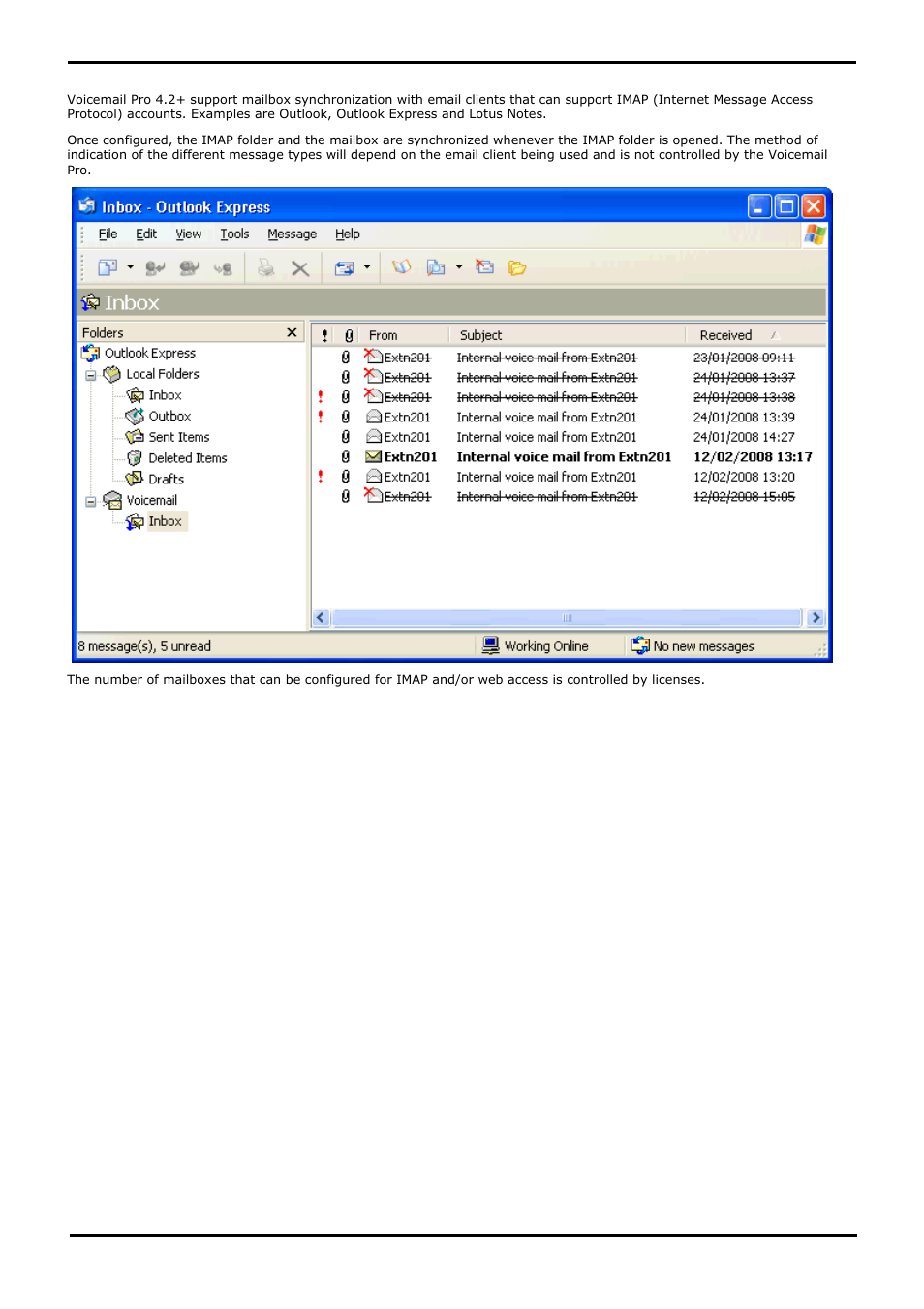
Task: Select the Voicemail account in tree
Action: tap(151, 501)
